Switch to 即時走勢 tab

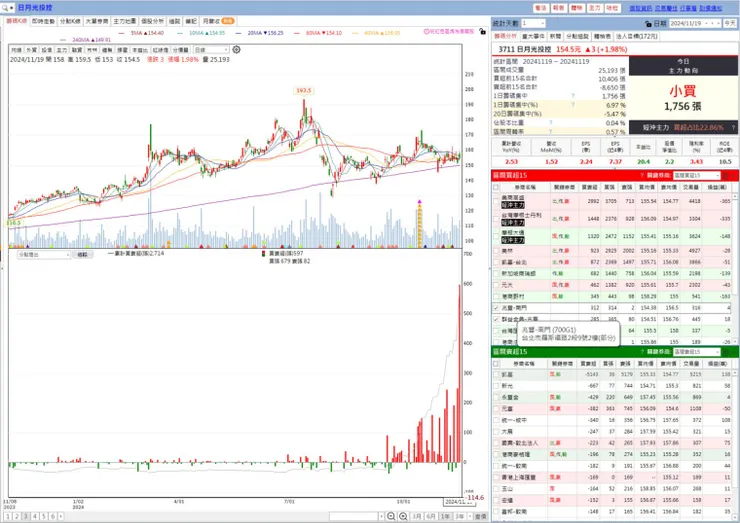(43, 21)
